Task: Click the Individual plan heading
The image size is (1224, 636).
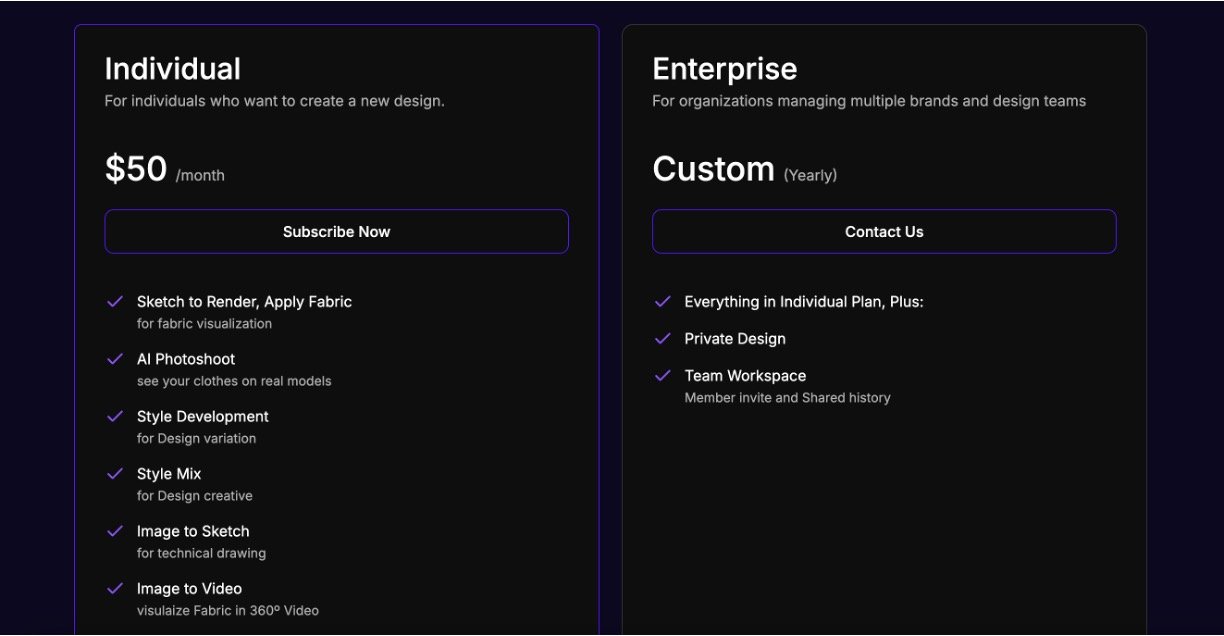Action: [x=172, y=69]
